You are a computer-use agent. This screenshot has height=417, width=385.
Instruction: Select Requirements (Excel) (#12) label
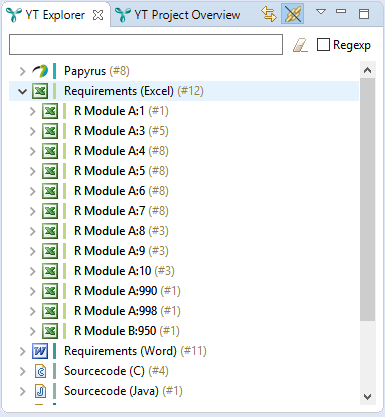134,91
